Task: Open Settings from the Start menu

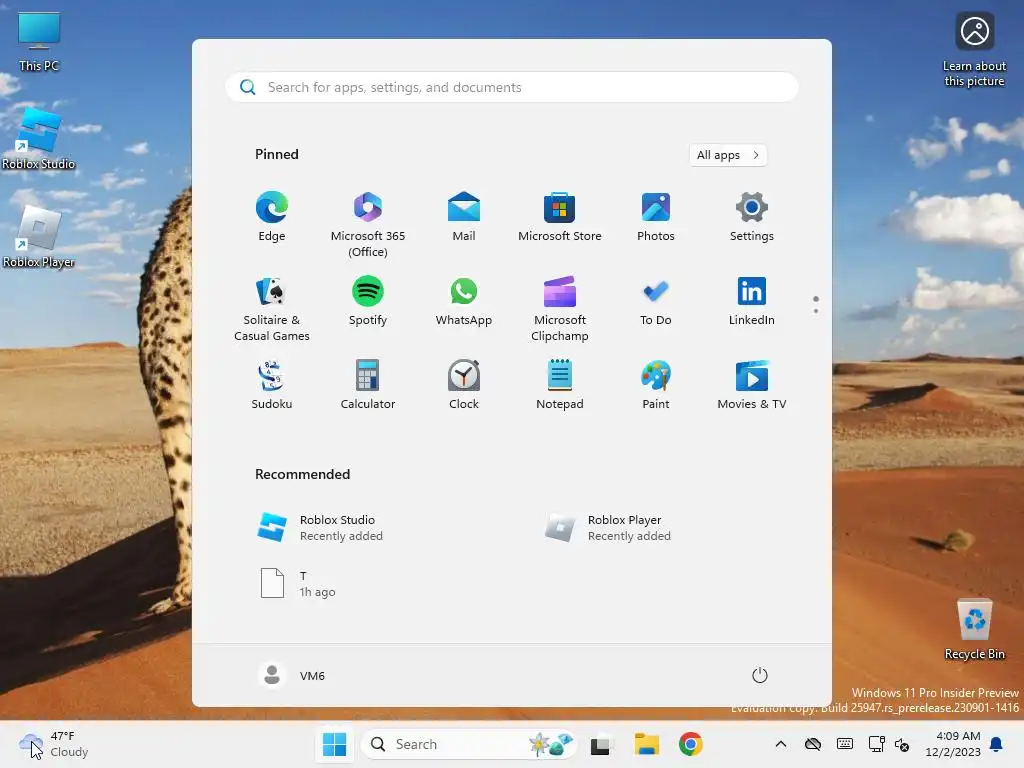Action: 752,218
